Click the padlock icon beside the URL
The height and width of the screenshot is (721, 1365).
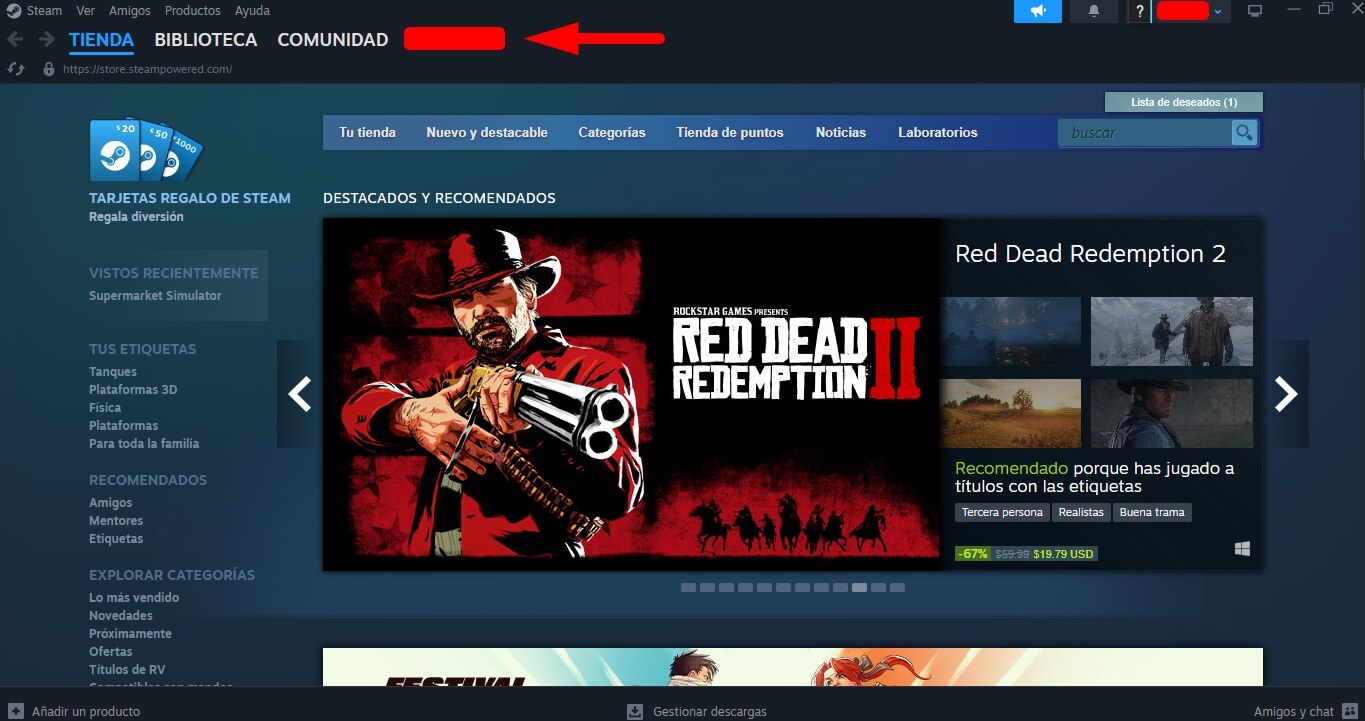49,69
